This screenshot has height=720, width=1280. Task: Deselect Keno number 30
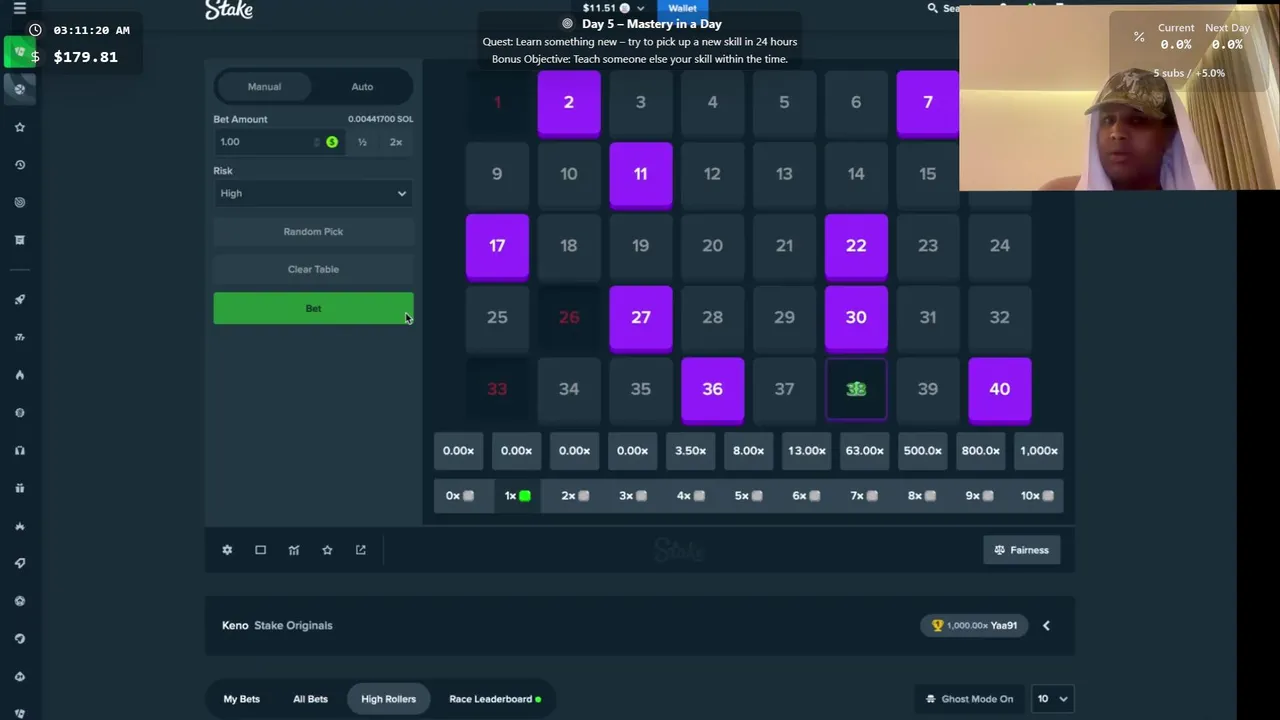point(856,318)
